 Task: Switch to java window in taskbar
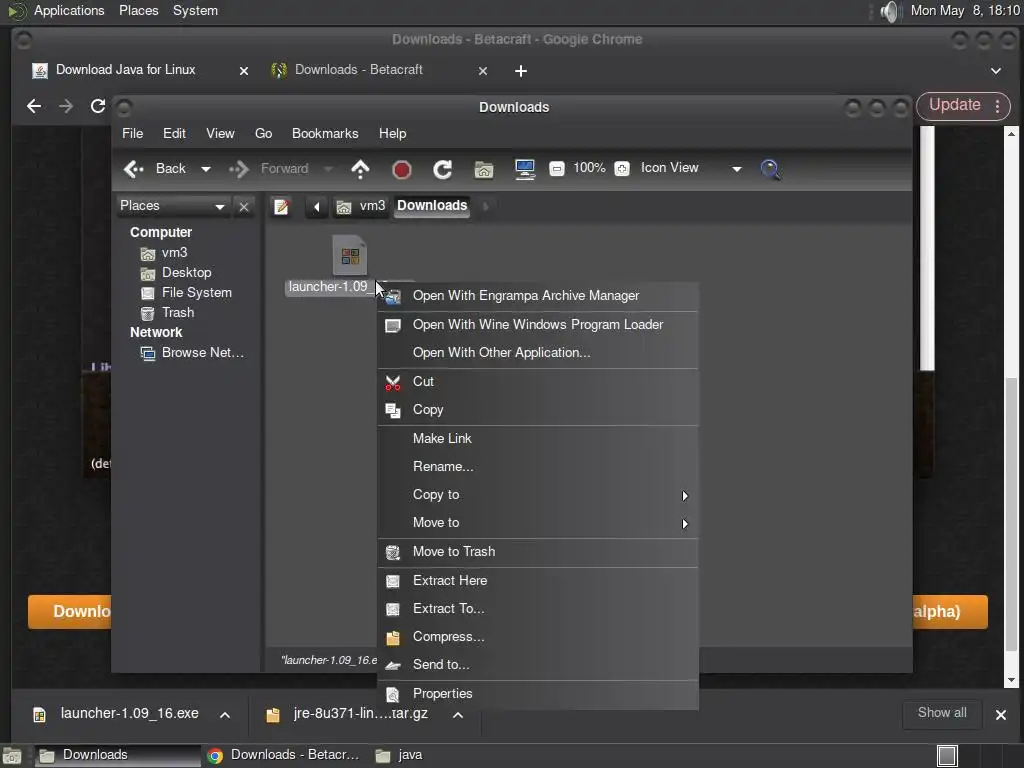click(400, 756)
